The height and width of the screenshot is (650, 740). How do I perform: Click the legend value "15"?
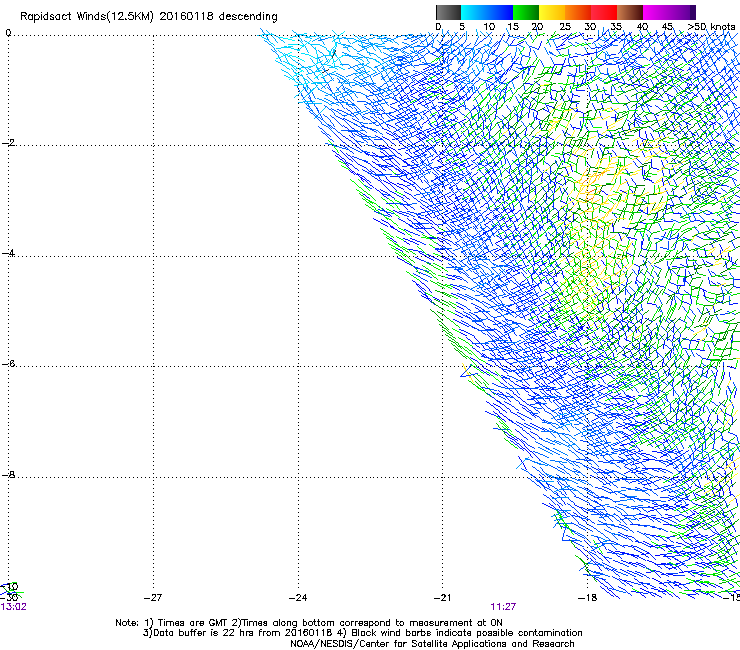(x=513, y=27)
